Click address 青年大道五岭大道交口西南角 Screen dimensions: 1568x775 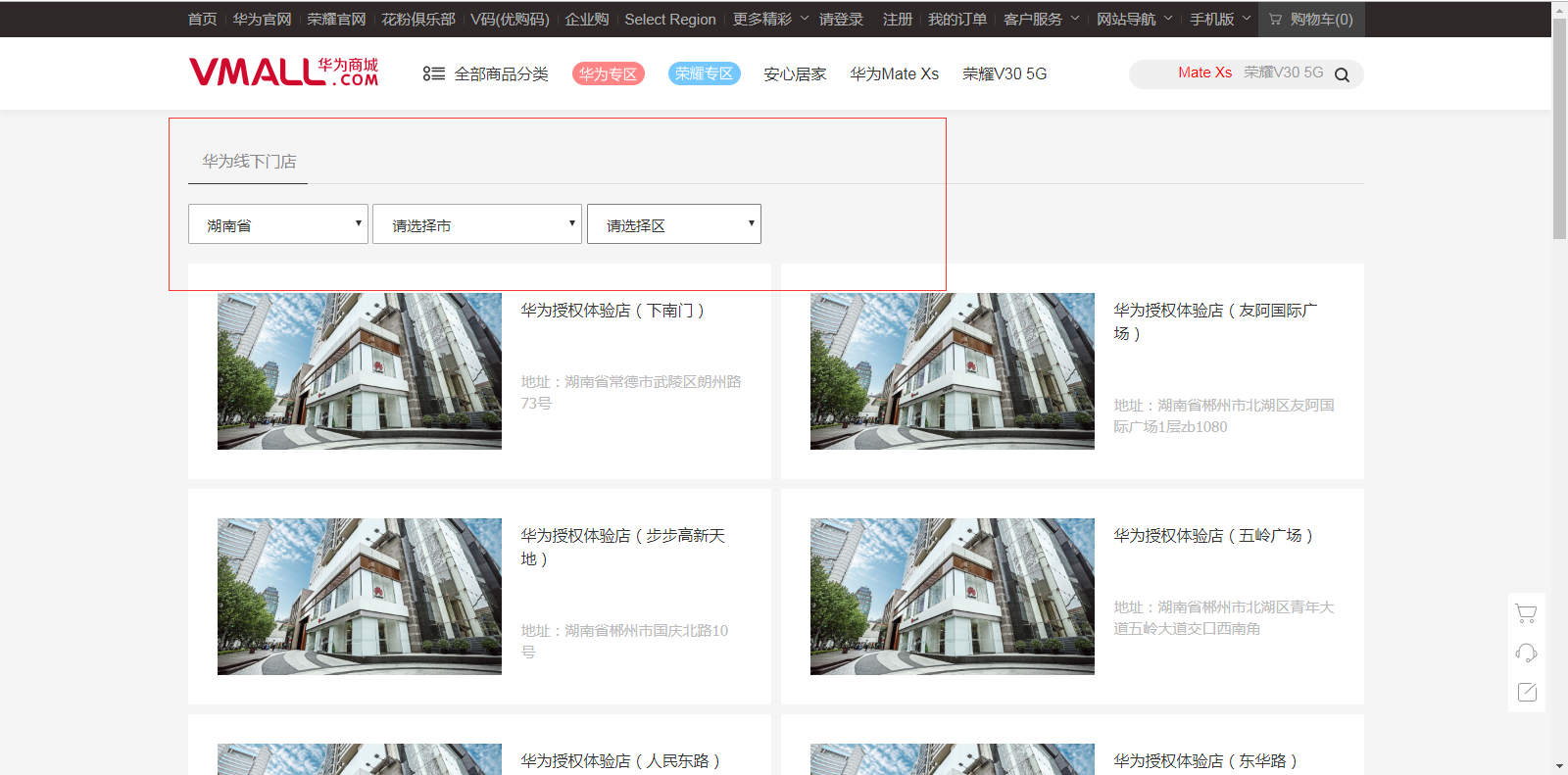coord(1224,617)
